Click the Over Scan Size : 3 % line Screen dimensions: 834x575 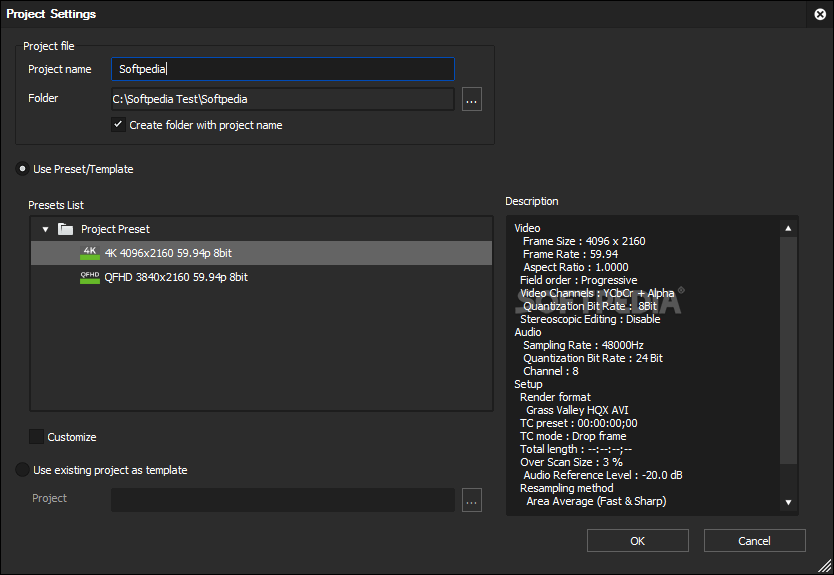(x=571, y=462)
